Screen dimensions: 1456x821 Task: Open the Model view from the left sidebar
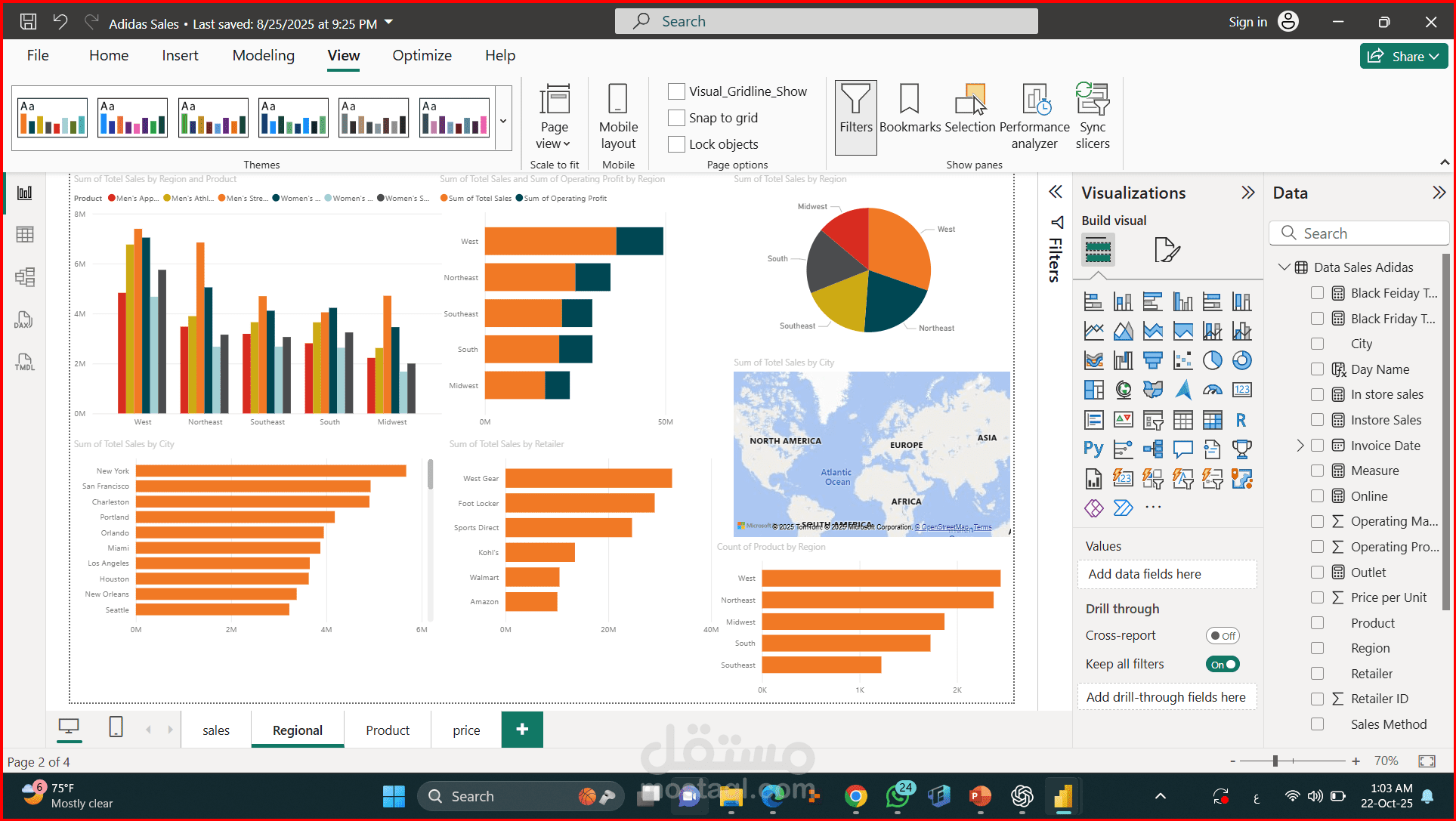[x=25, y=277]
